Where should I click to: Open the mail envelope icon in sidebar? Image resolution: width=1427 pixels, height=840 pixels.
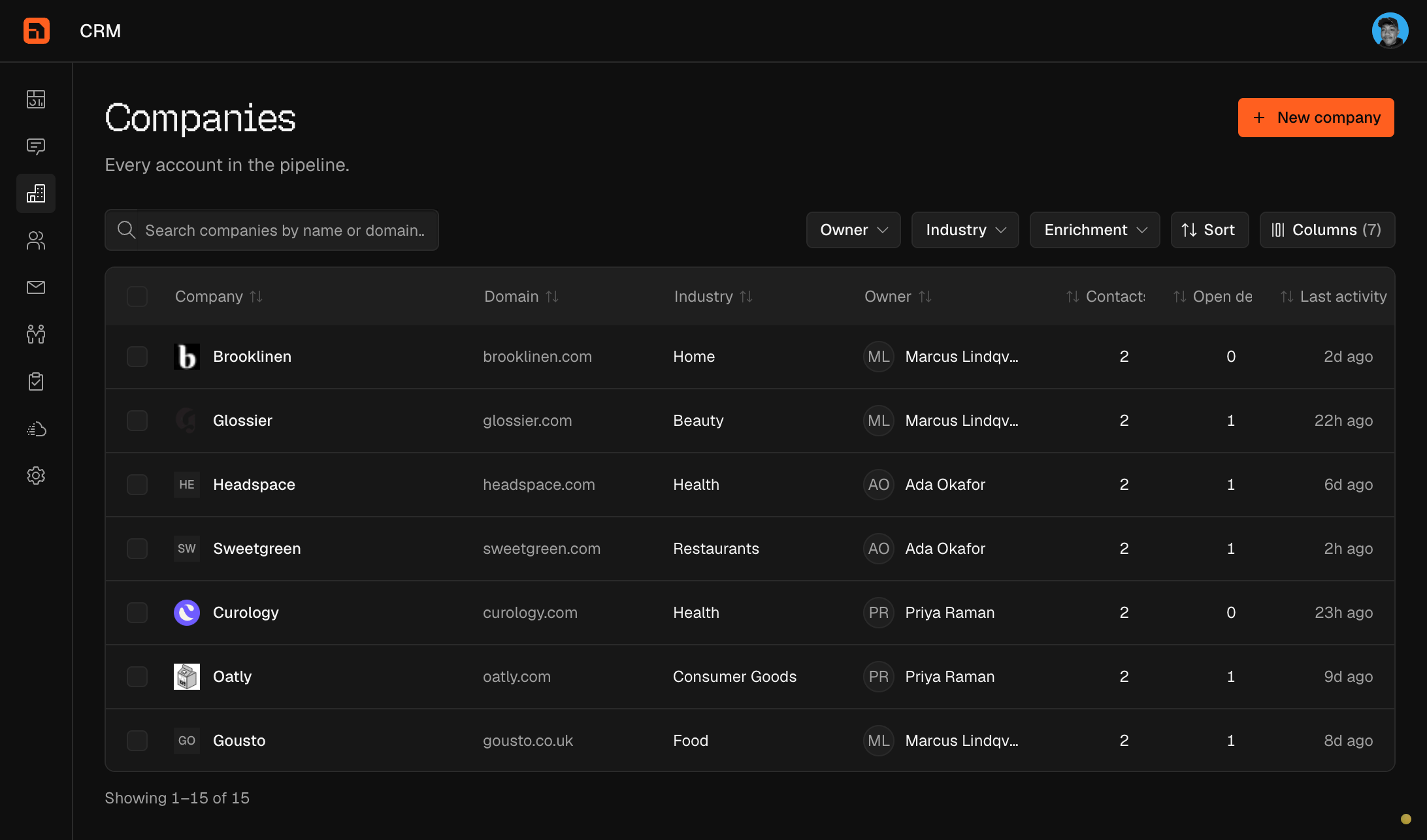click(36, 287)
